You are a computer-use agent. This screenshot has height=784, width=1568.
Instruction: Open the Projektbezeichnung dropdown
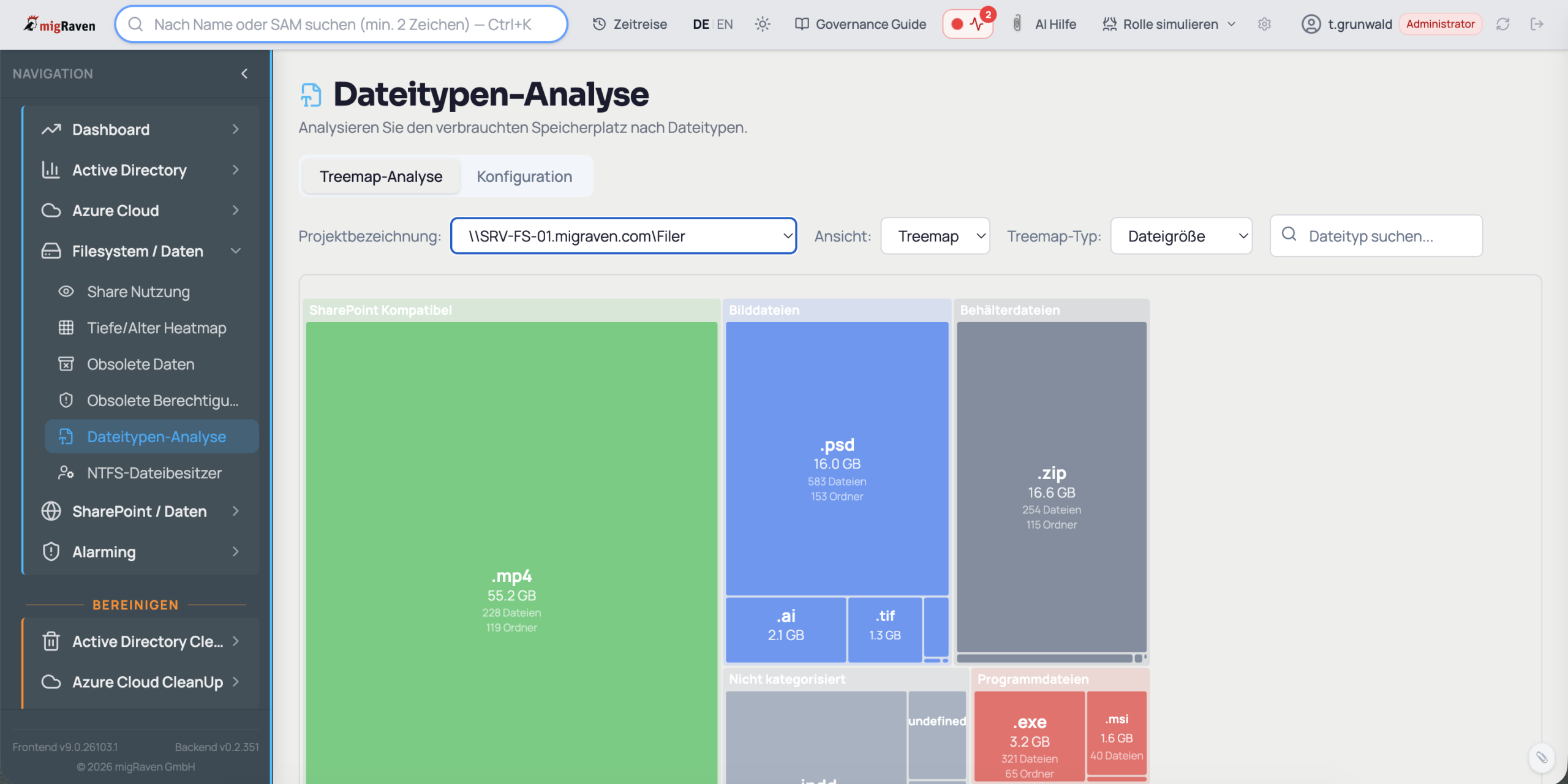(623, 236)
